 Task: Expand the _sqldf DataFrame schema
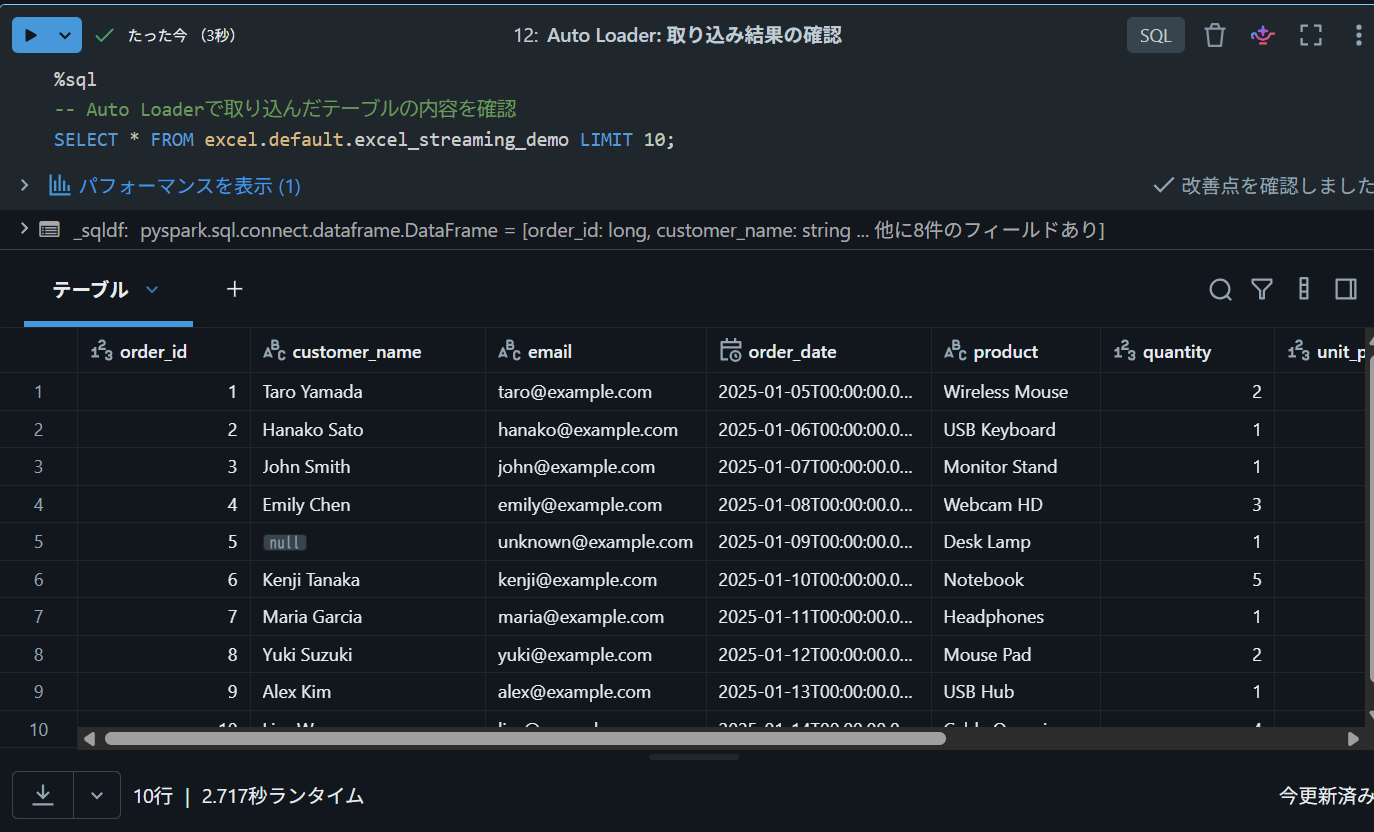click(x=24, y=229)
